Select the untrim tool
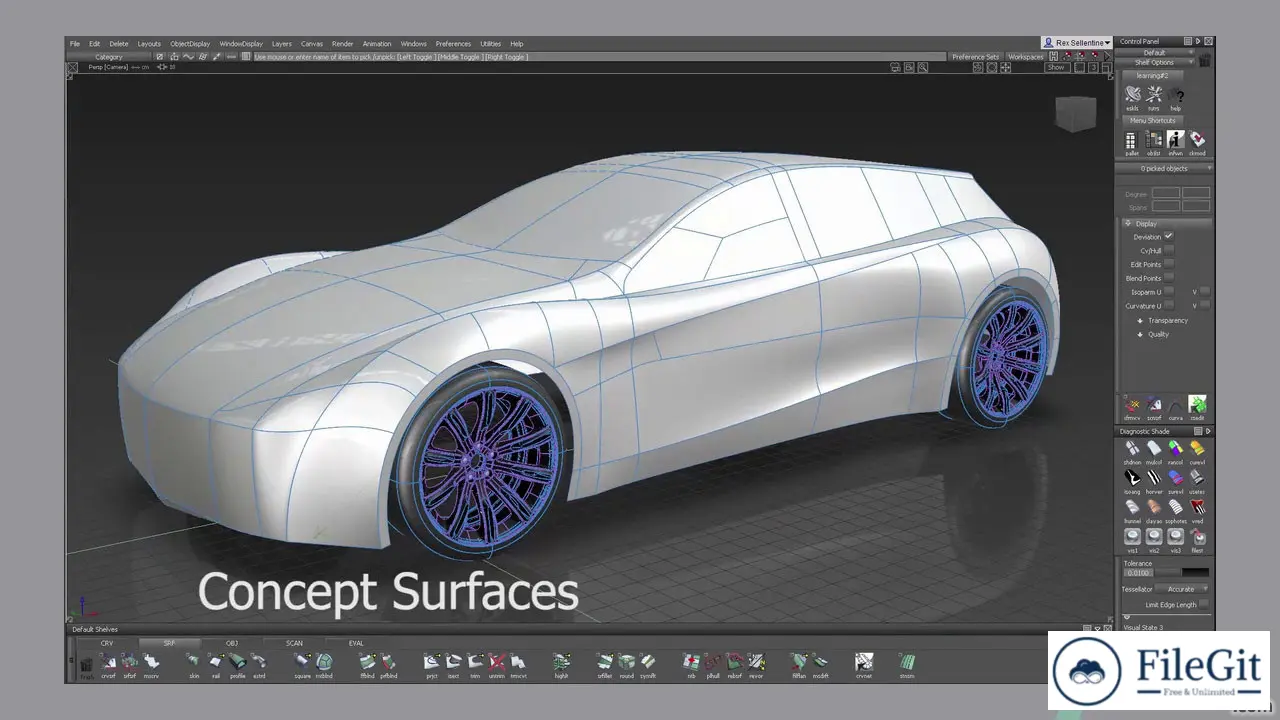Screen dimensions: 1280x720 click(x=497, y=664)
